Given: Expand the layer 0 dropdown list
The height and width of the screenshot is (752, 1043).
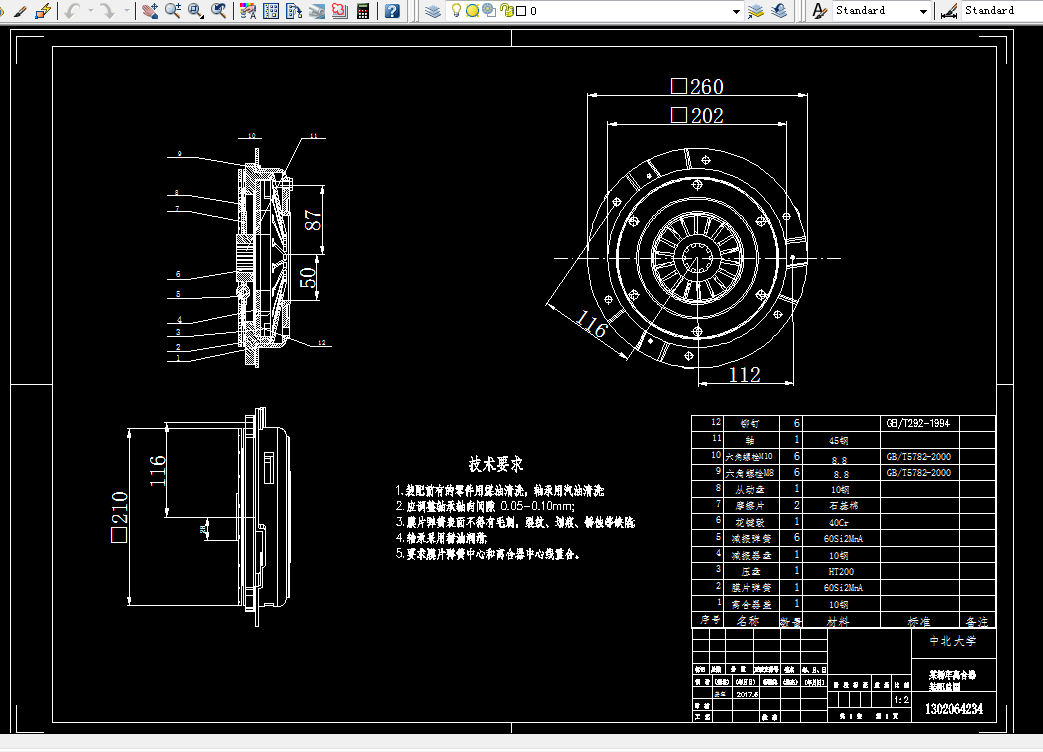Looking at the screenshot, I should point(736,11).
